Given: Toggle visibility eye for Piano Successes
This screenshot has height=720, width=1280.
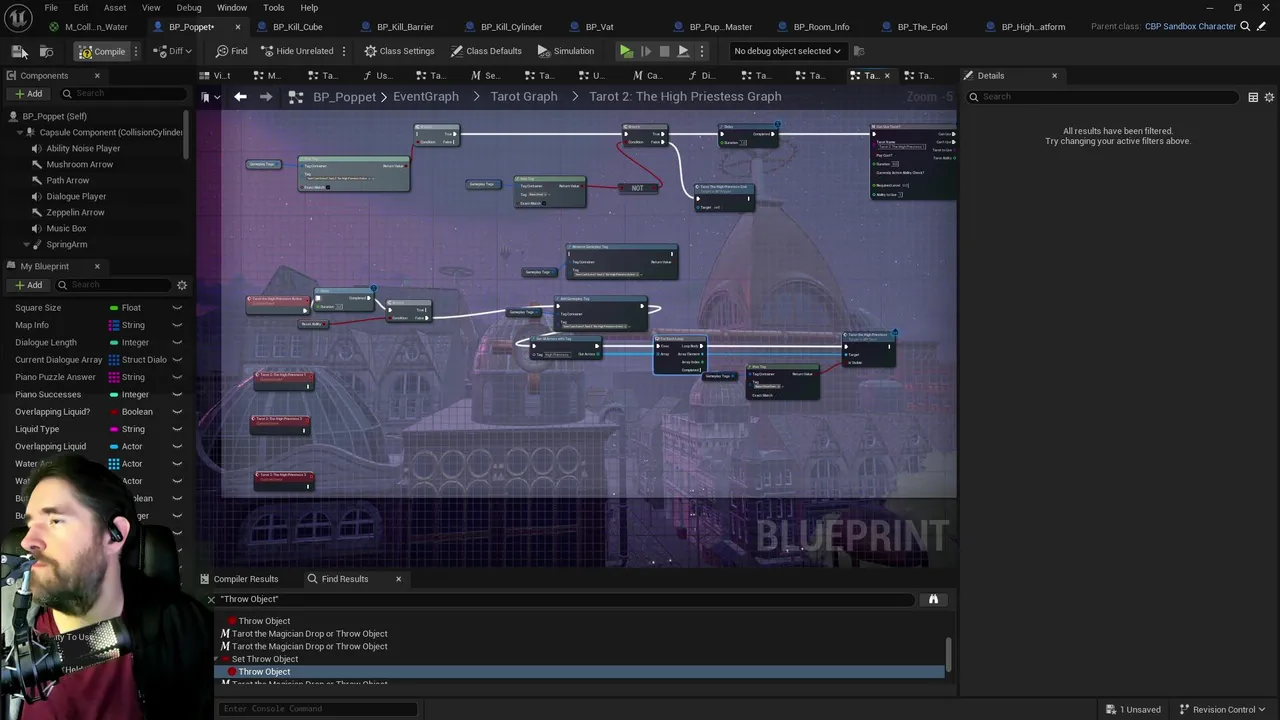Looking at the screenshot, I should (177, 394).
